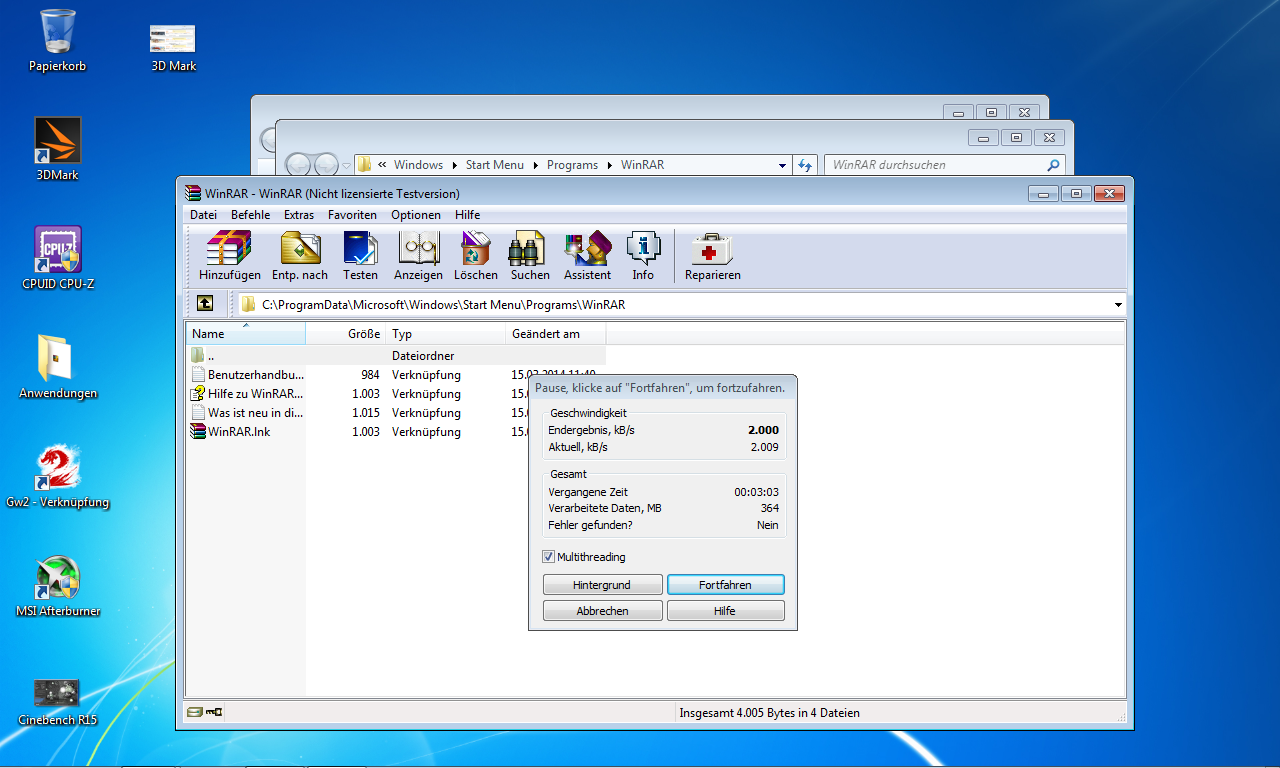Open the Befehle menu
The image size is (1280, 768).
[250, 215]
